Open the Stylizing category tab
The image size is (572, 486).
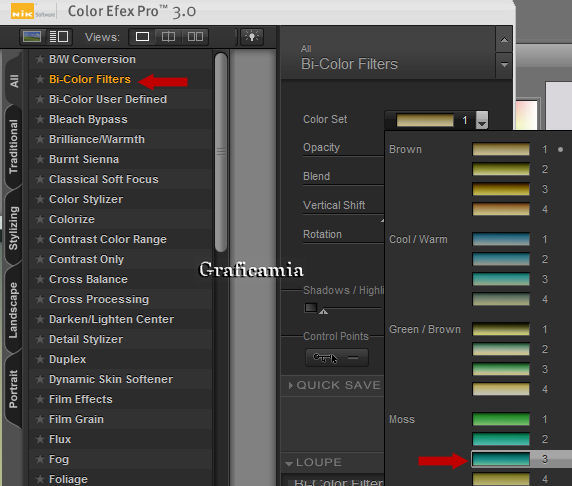[x=13, y=228]
